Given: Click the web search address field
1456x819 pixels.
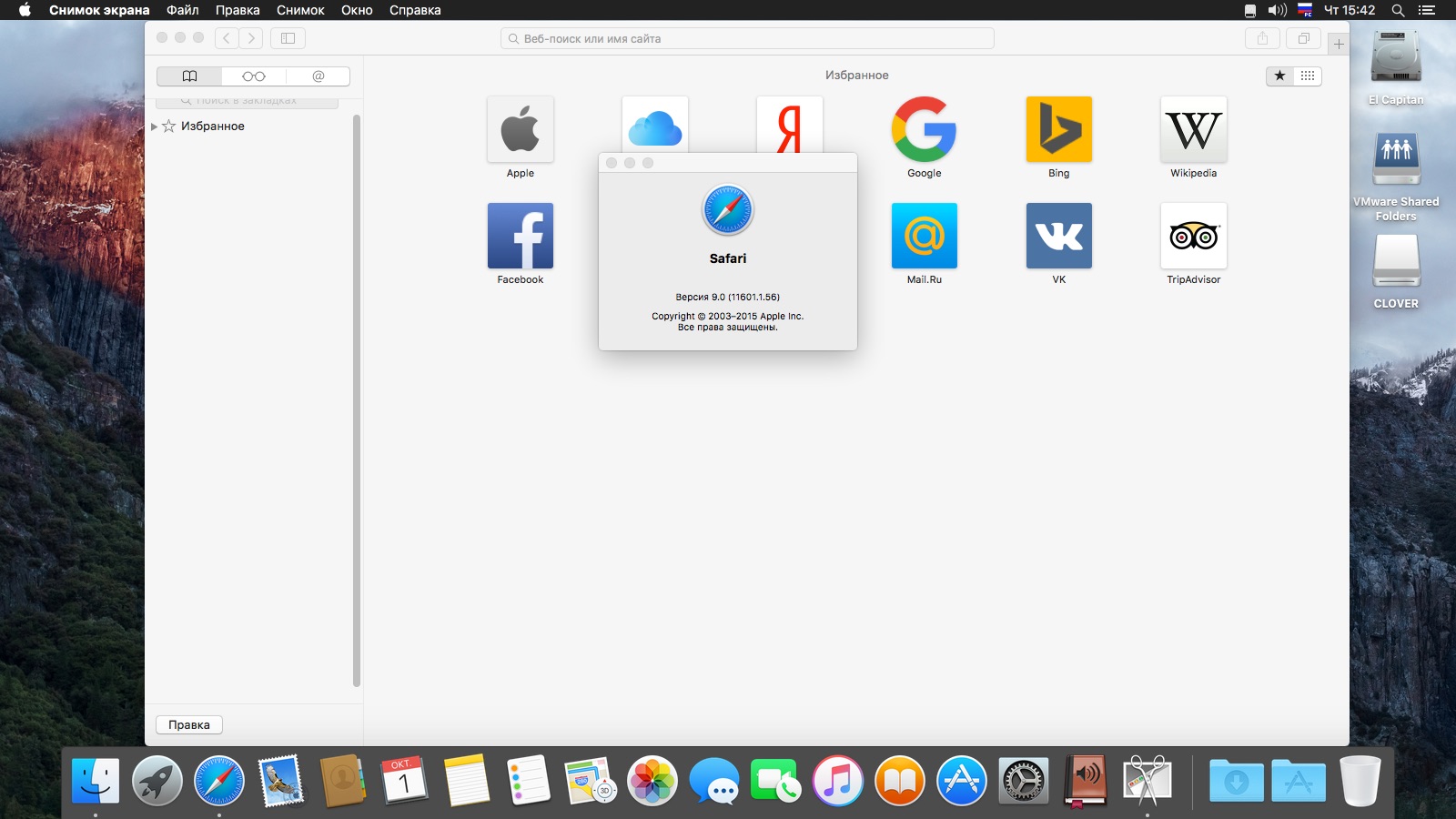Looking at the screenshot, I should point(747,38).
